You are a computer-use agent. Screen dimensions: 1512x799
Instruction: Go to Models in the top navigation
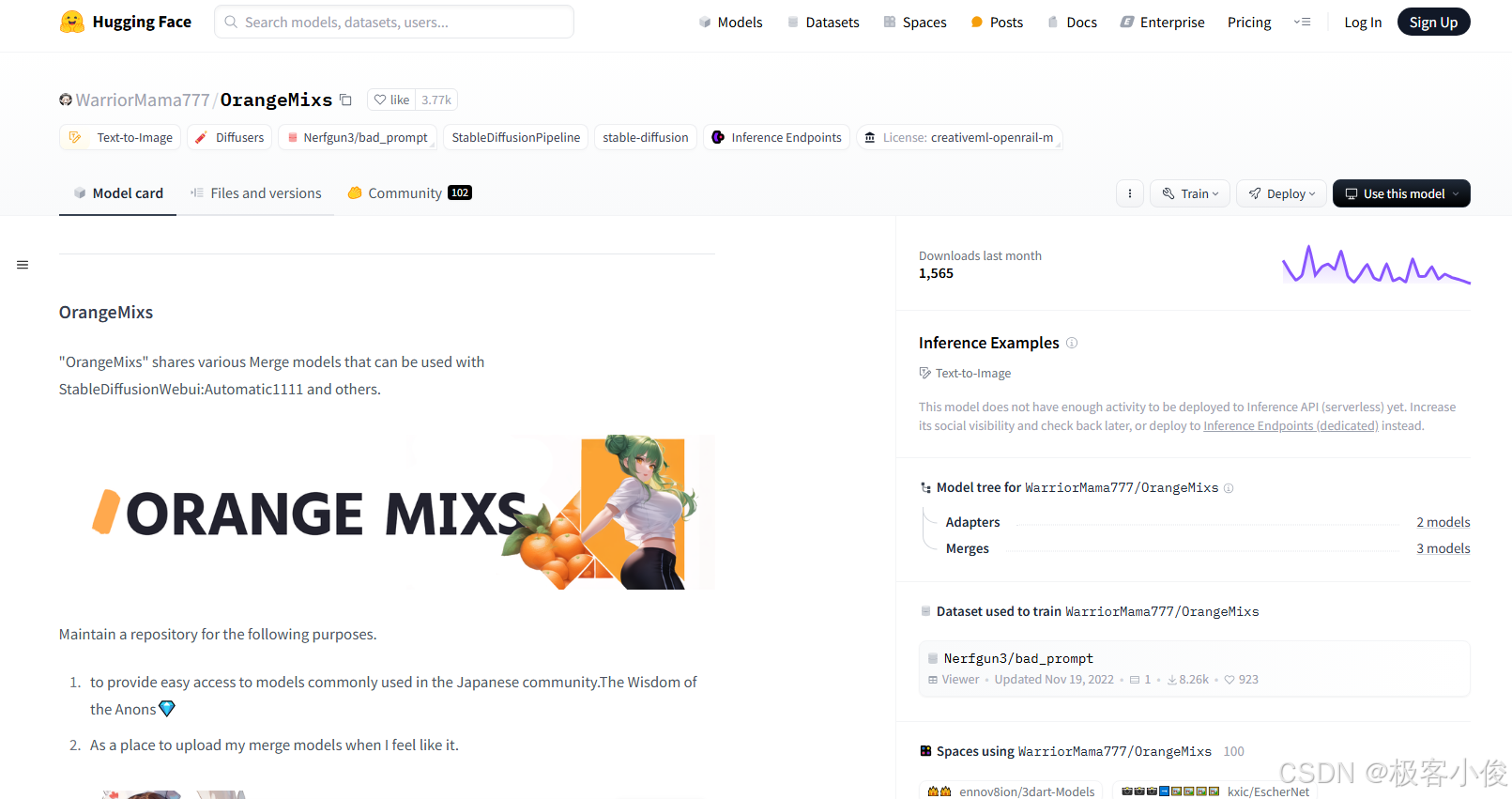click(x=730, y=22)
